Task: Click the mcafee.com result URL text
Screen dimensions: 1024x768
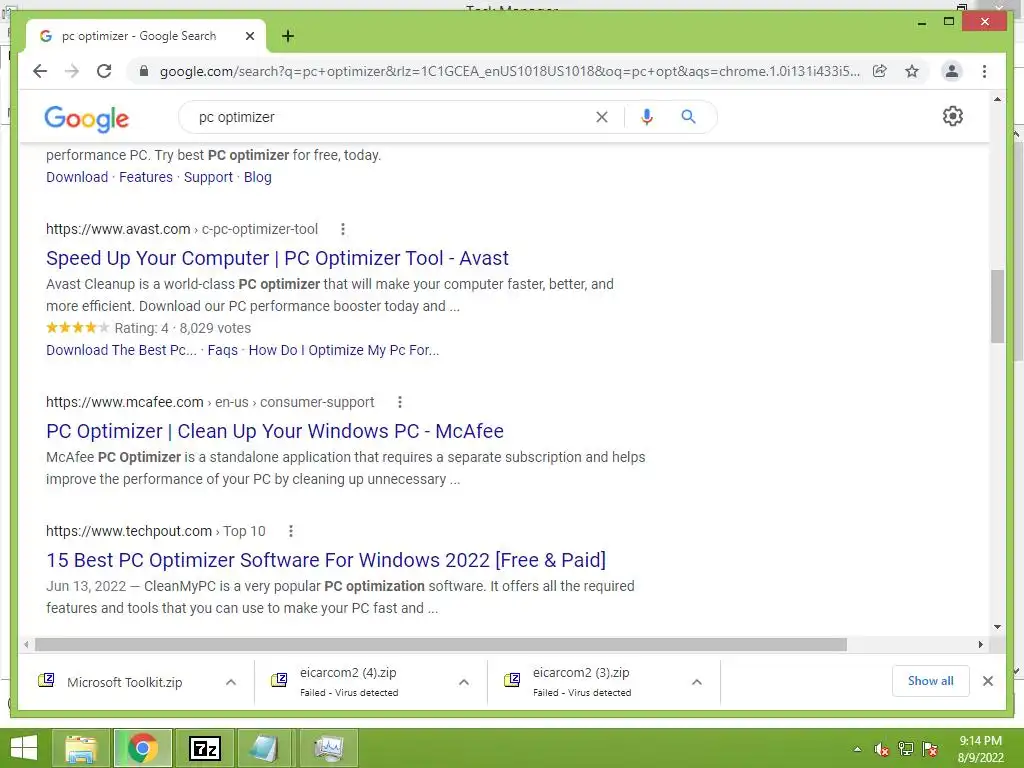Action: [210, 402]
